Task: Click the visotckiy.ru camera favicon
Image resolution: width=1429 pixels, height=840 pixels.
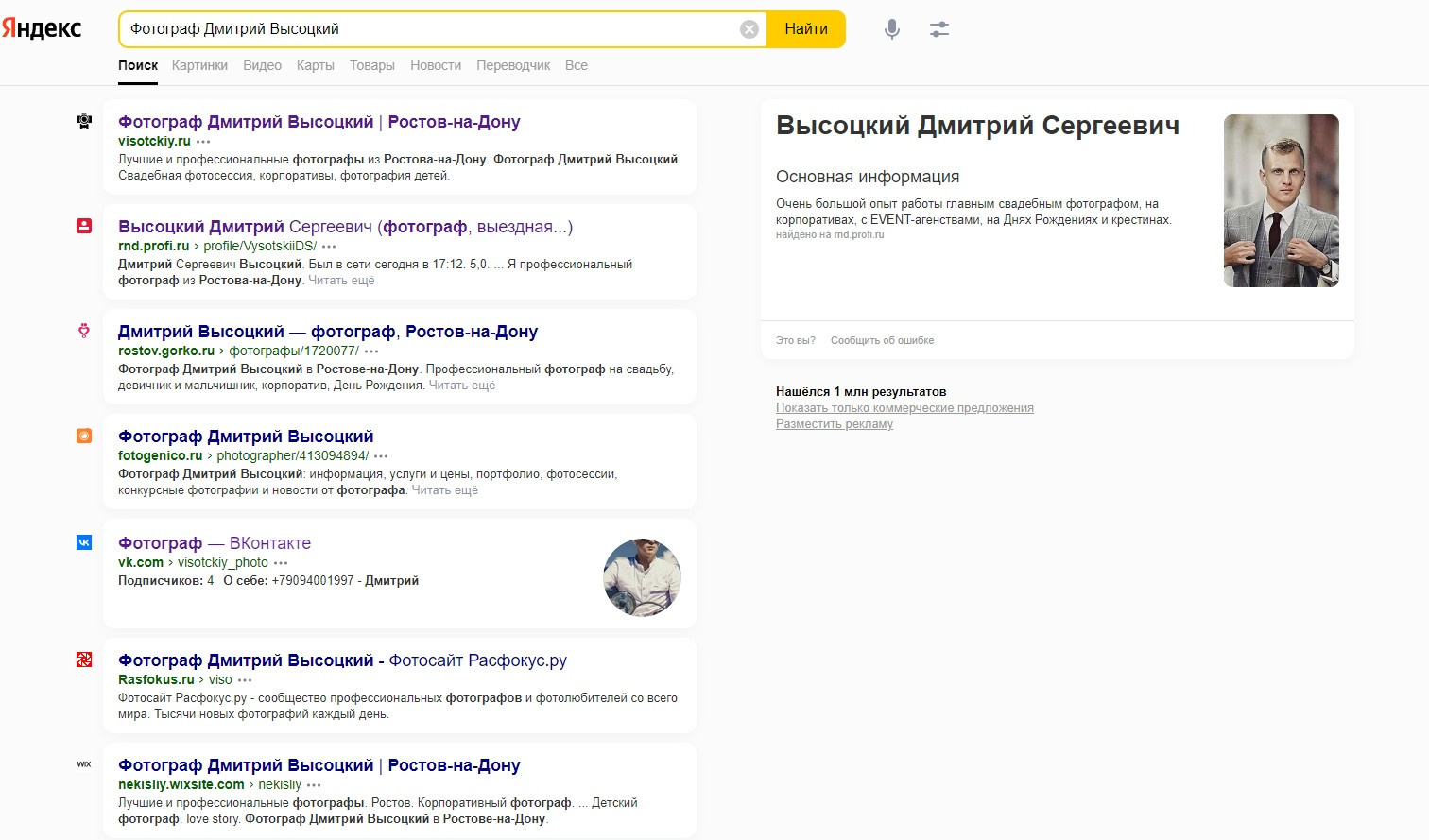Action: [84, 121]
